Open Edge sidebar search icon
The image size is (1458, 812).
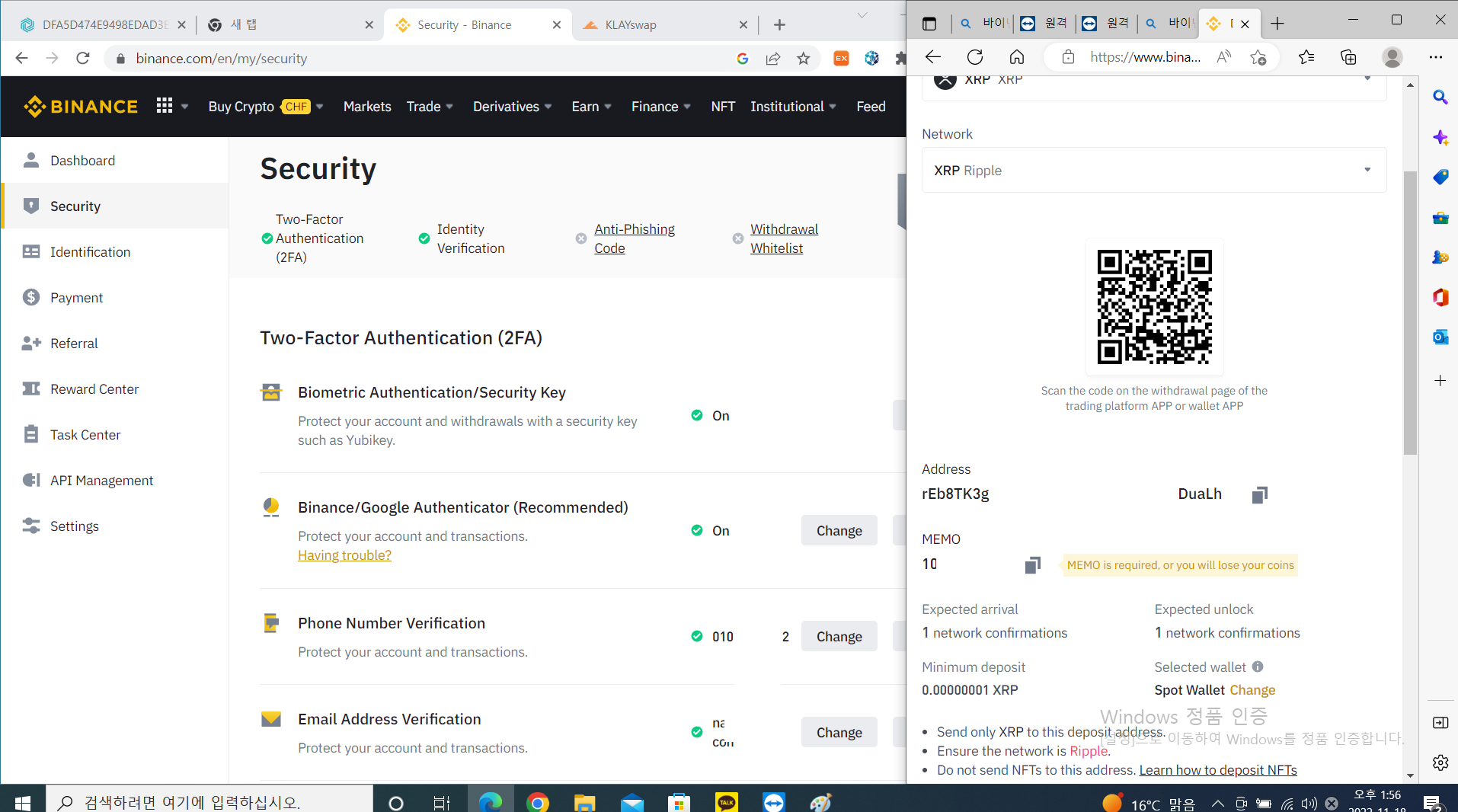1440,97
